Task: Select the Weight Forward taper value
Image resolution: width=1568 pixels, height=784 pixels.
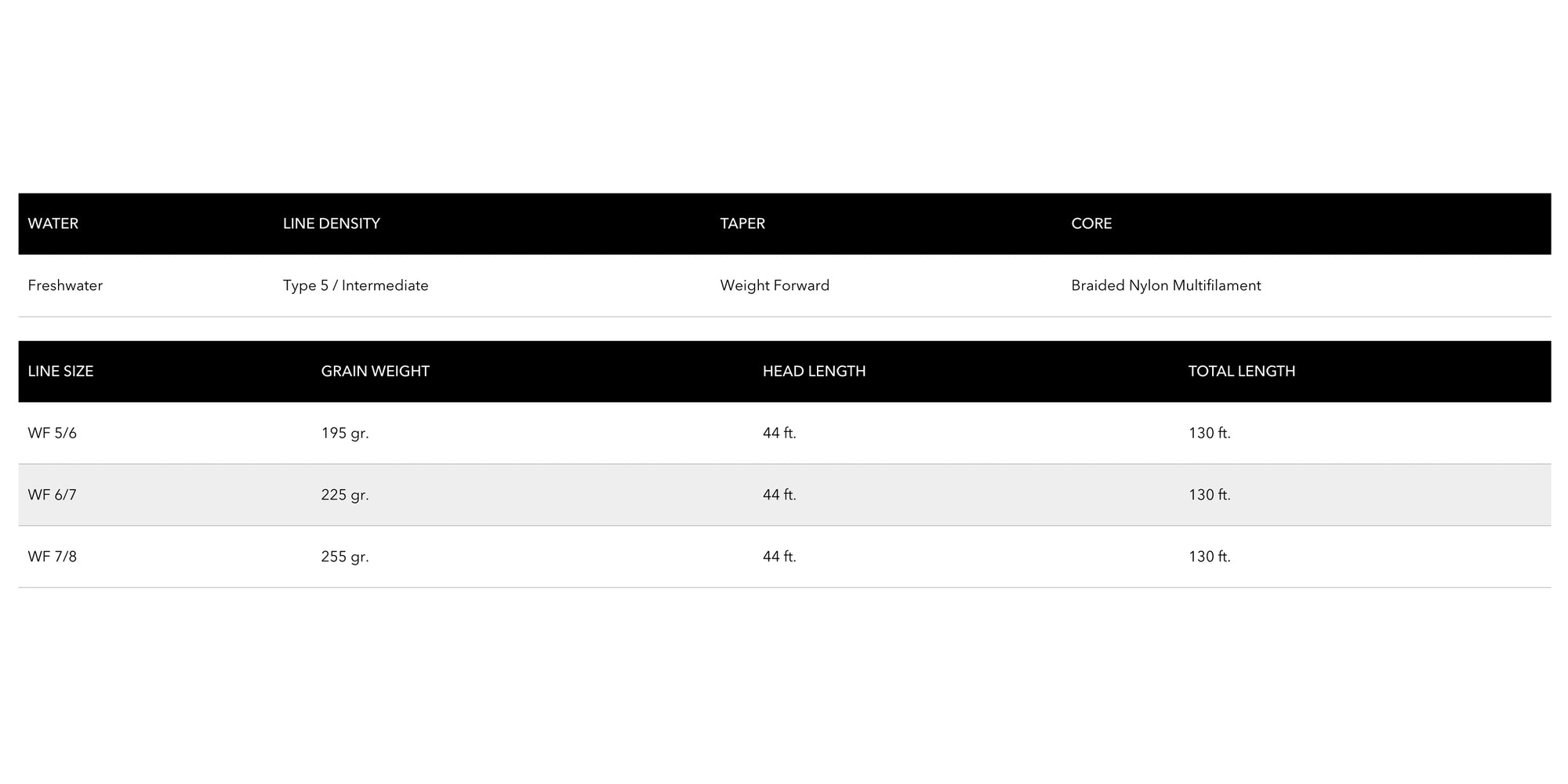Action: coord(774,285)
